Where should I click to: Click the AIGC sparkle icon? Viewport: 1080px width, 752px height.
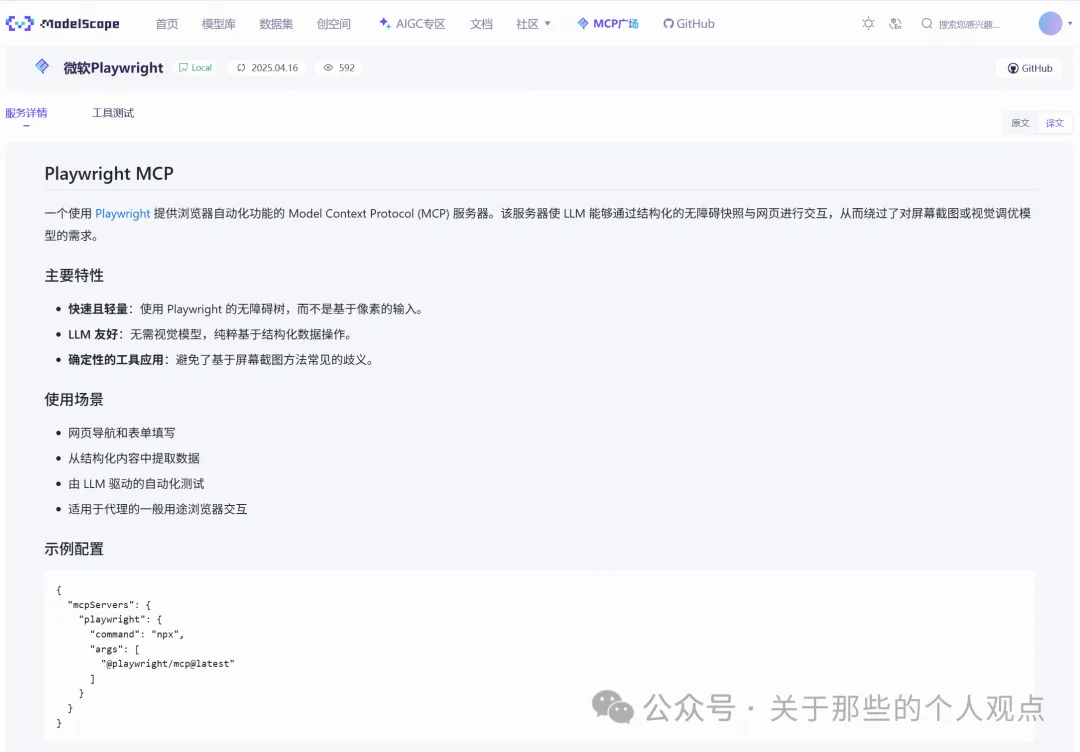(x=385, y=23)
